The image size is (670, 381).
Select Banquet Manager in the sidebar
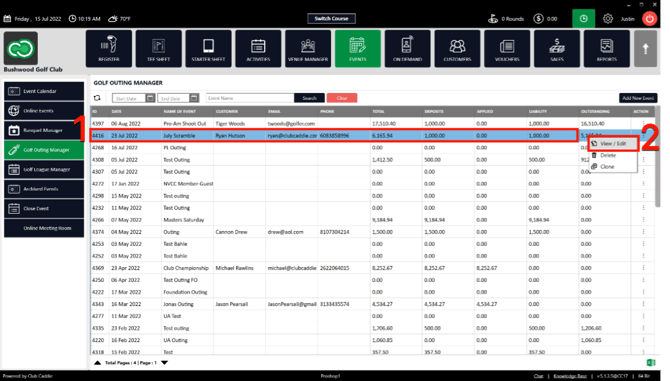coord(44,130)
